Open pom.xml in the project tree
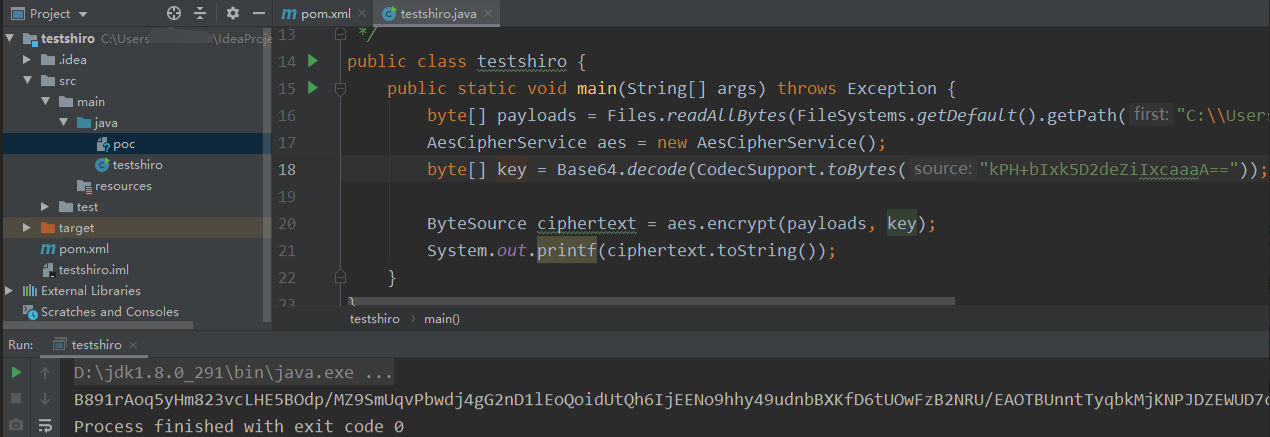Image resolution: width=1270 pixels, height=437 pixels. pyautogui.click(x=82, y=249)
